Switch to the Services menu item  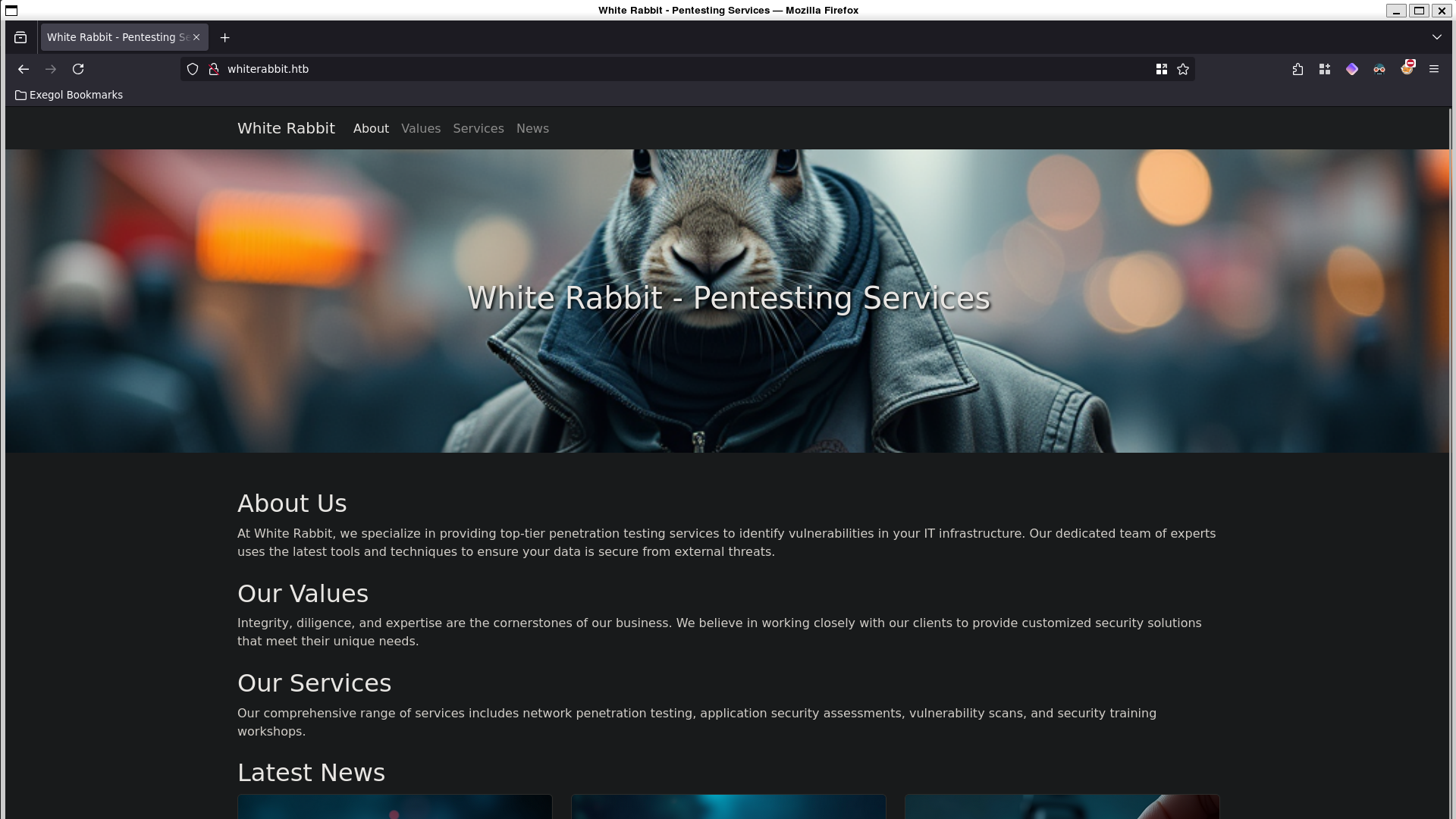pyautogui.click(x=479, y=128)
